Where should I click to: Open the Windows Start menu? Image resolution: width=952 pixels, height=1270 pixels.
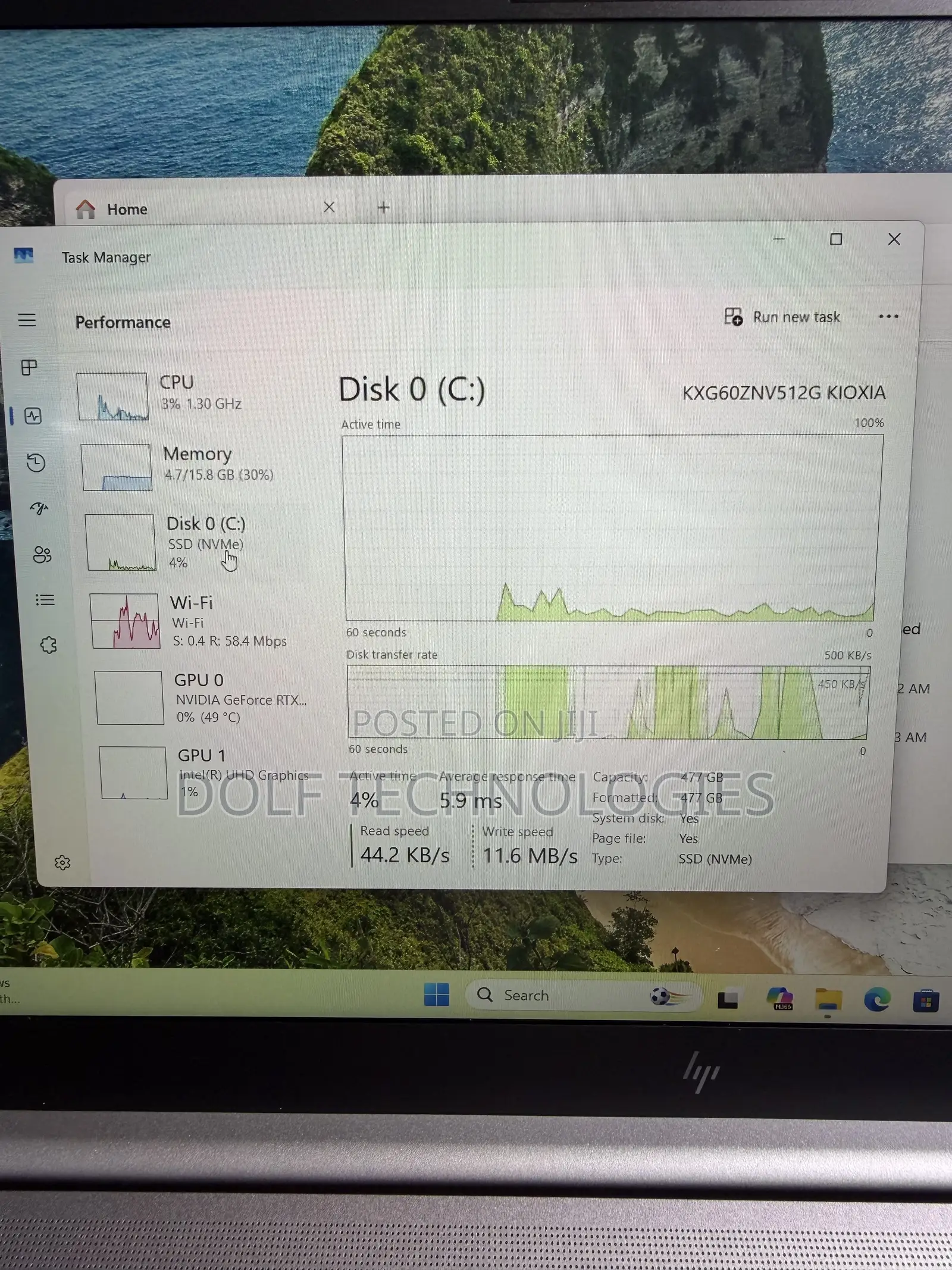click(437, 994)
